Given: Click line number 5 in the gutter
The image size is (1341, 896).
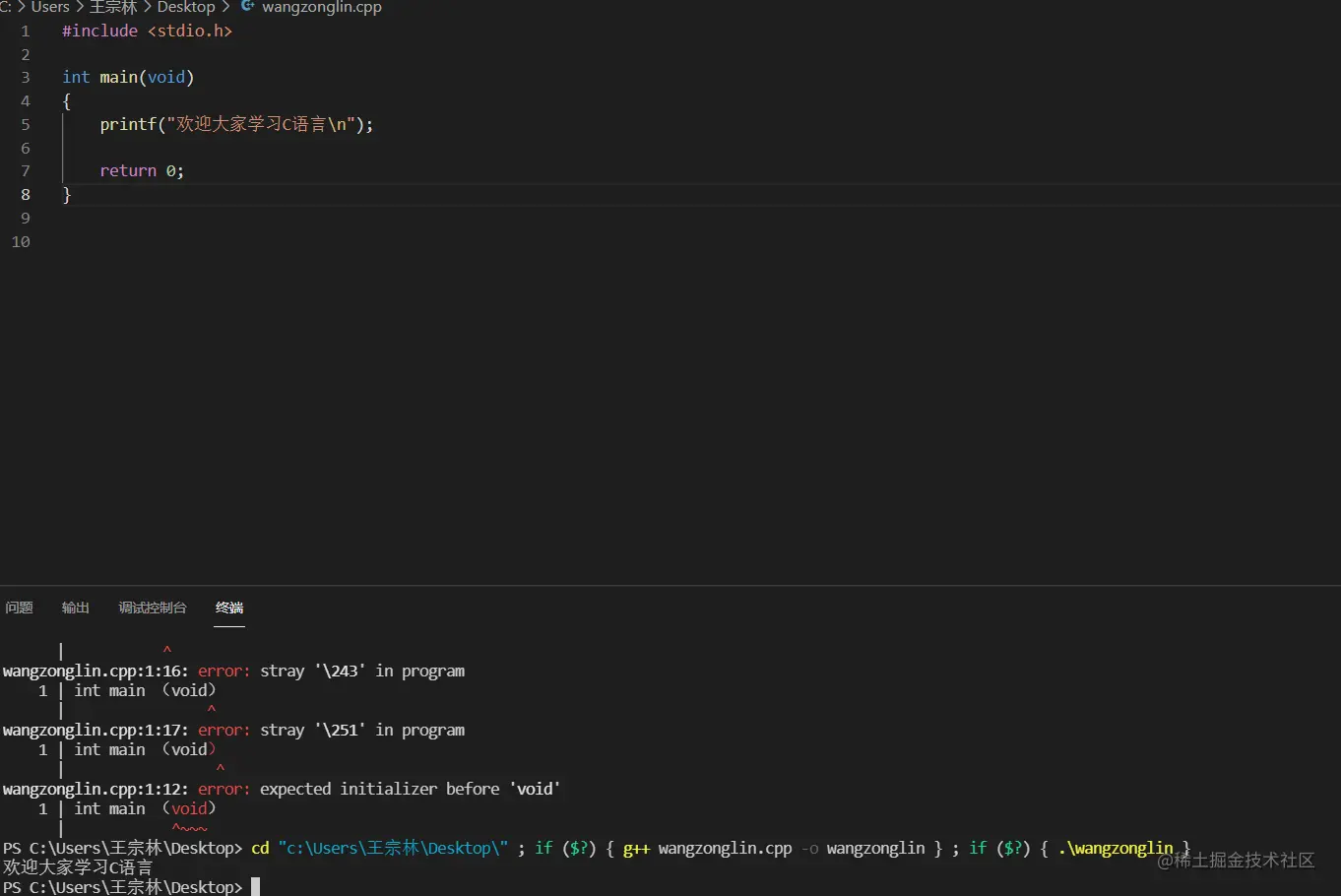Looking at the screenshot, I should coord(26,125).
